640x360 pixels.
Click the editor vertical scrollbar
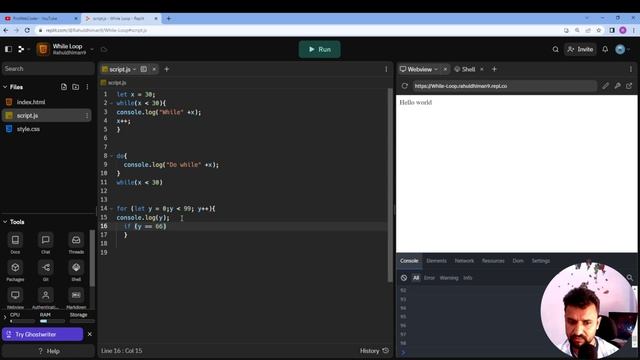tap(390, 184)
